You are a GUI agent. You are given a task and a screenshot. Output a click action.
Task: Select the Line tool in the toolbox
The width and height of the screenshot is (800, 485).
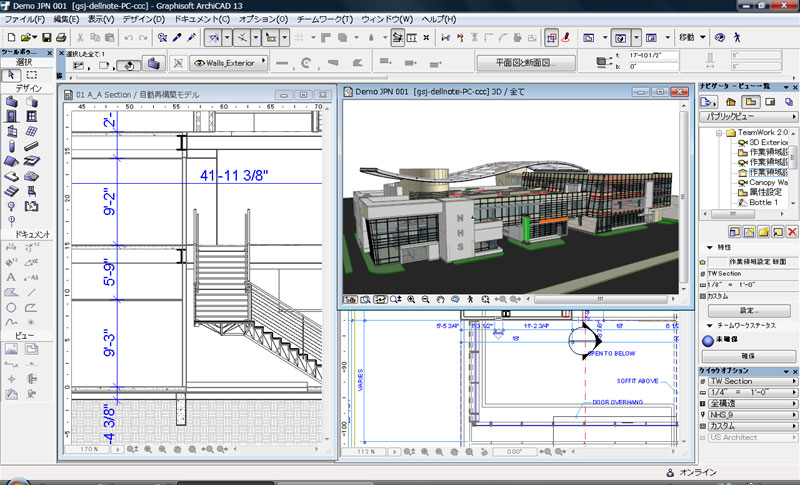click(32, 292)
